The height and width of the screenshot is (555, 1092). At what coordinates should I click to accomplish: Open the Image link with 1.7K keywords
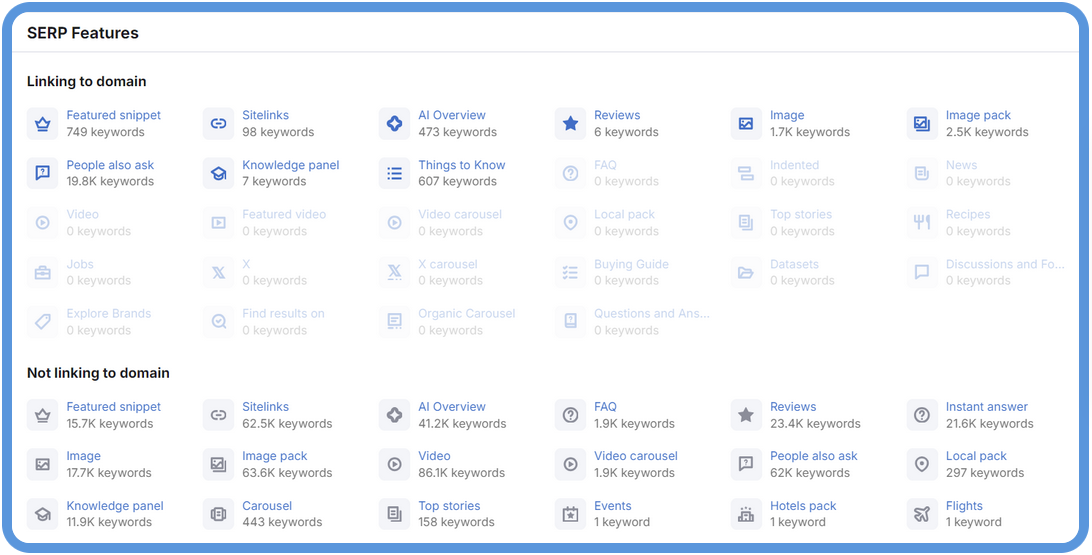(787, 116)
